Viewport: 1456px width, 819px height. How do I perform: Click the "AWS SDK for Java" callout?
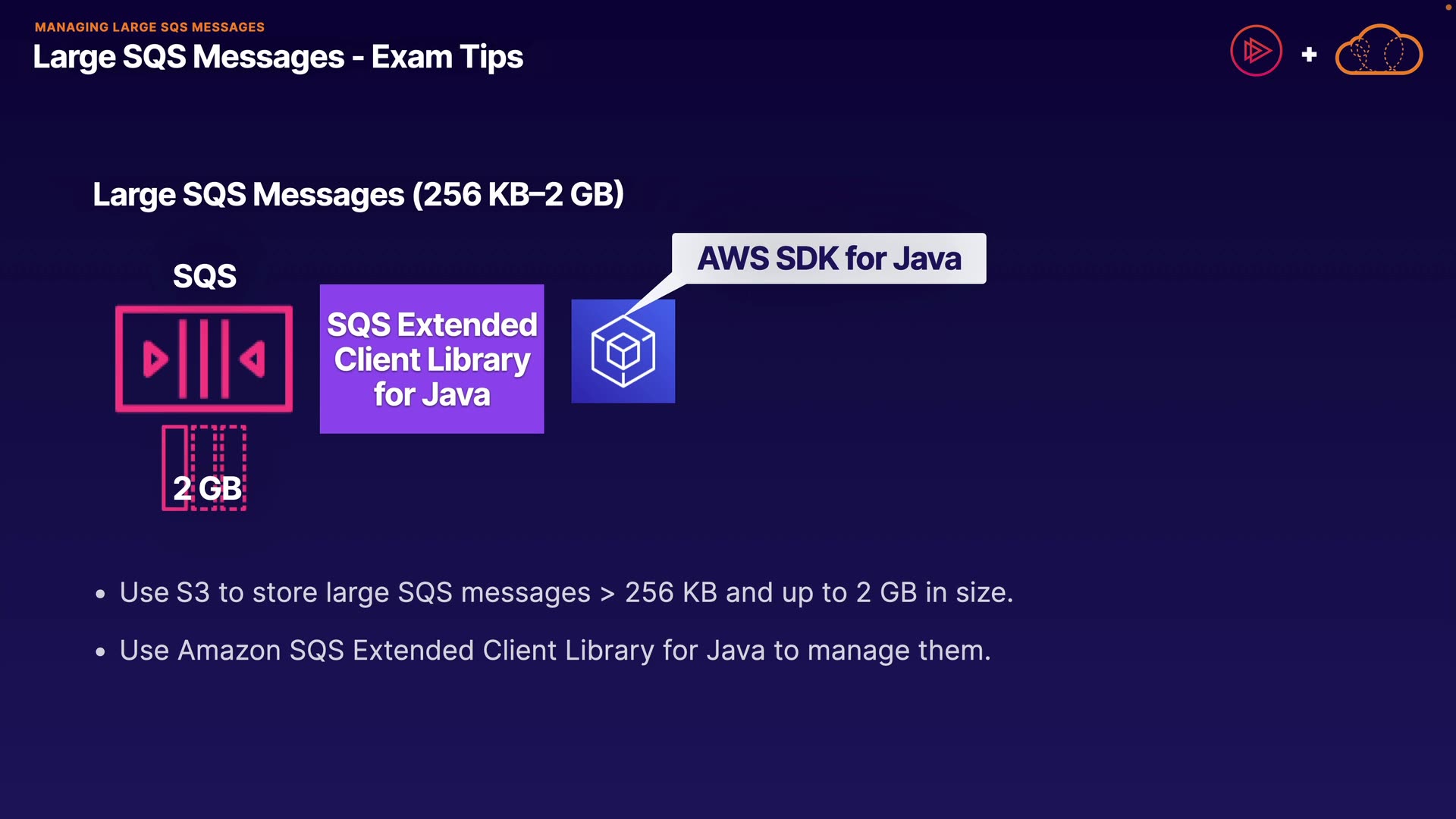[x=829, y=259]
